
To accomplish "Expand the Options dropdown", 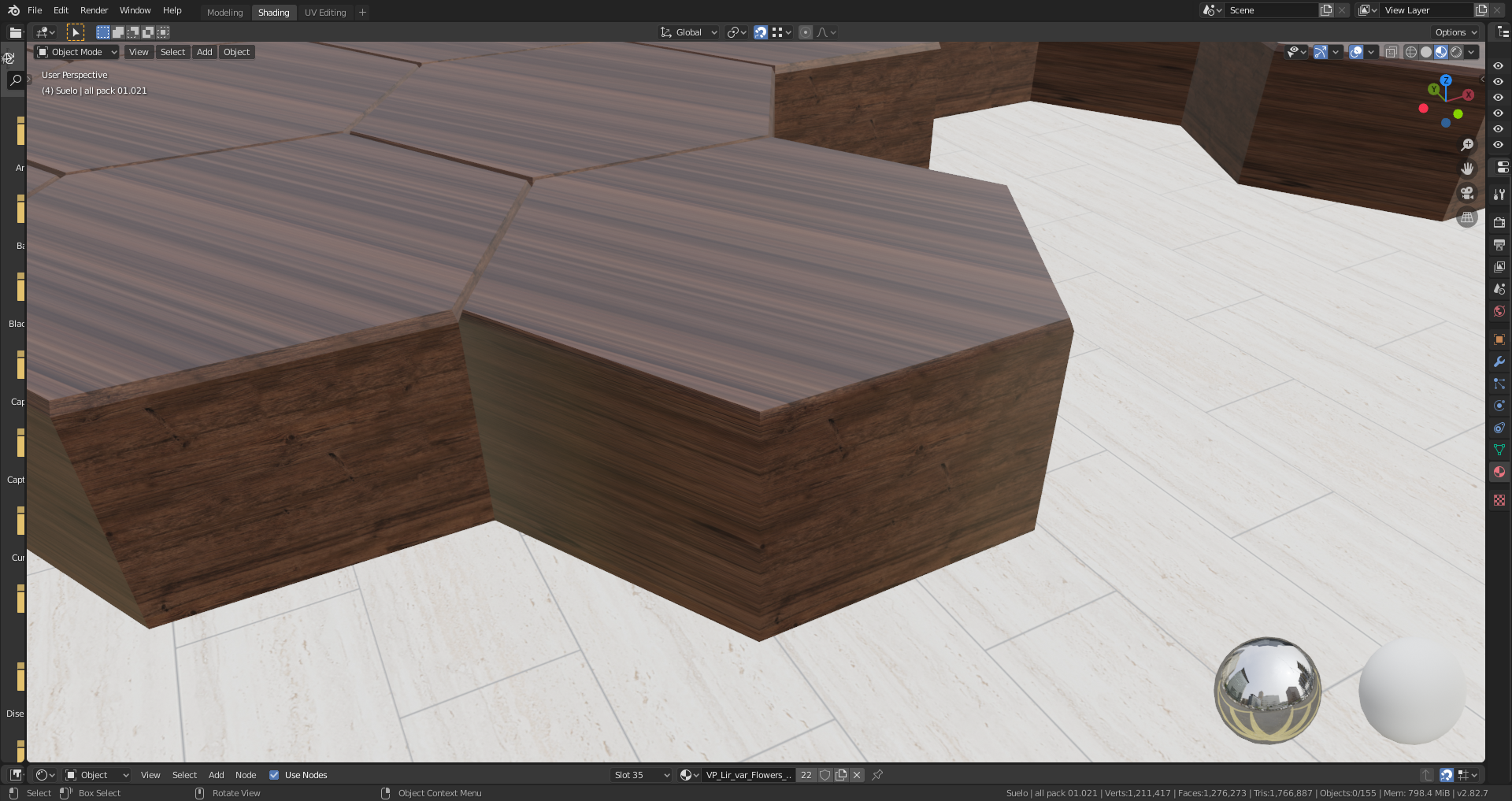I will tap(1456, 32).
